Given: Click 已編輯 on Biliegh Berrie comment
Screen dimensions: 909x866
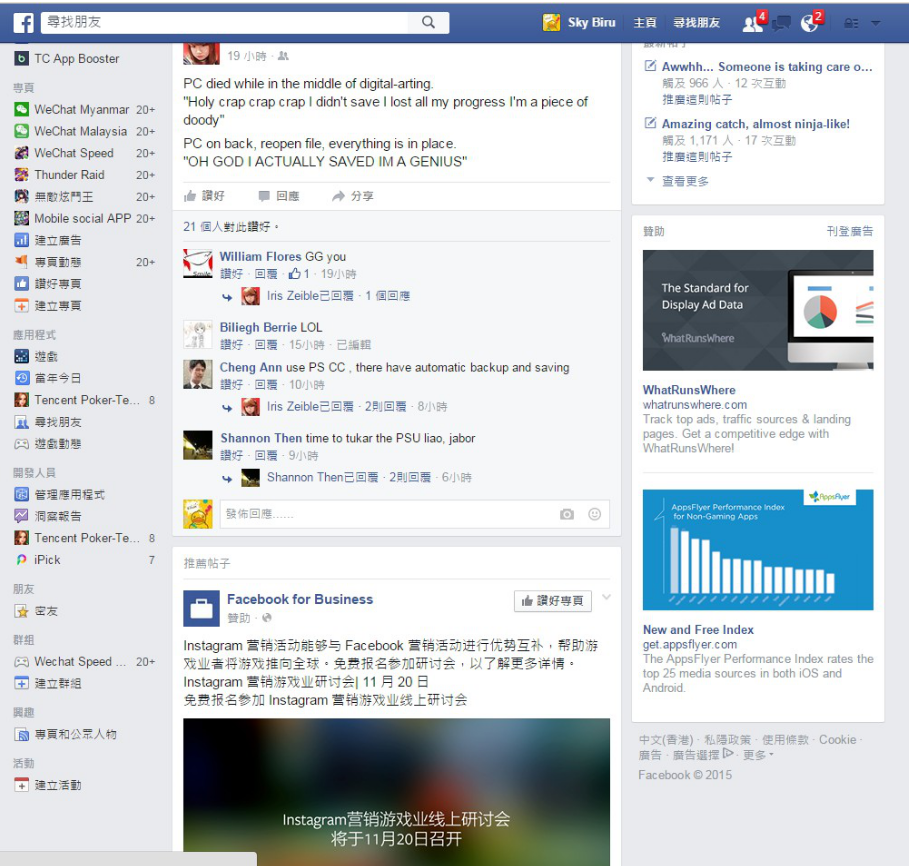Looking at the screenshot, I should pos(354,345).
